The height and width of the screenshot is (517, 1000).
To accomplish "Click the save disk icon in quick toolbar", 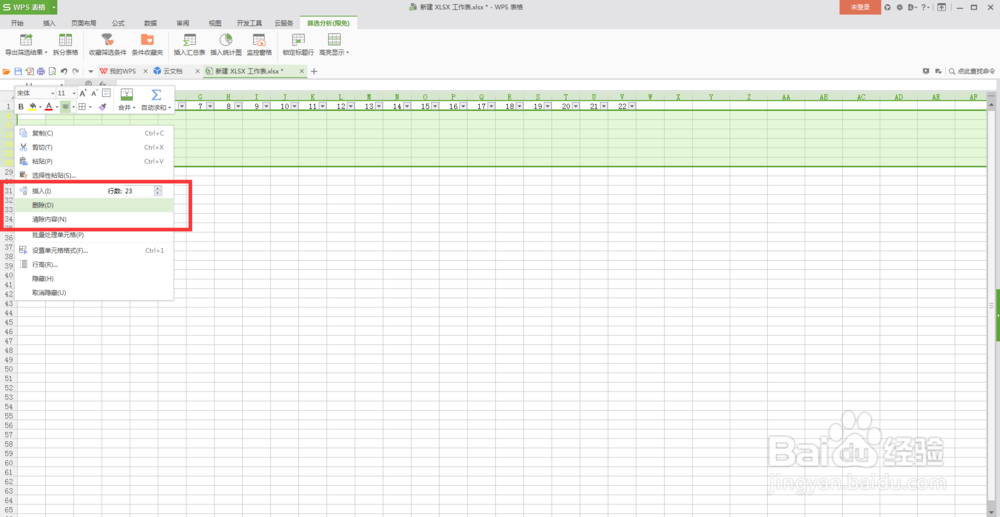I will (x=18, y=71).
